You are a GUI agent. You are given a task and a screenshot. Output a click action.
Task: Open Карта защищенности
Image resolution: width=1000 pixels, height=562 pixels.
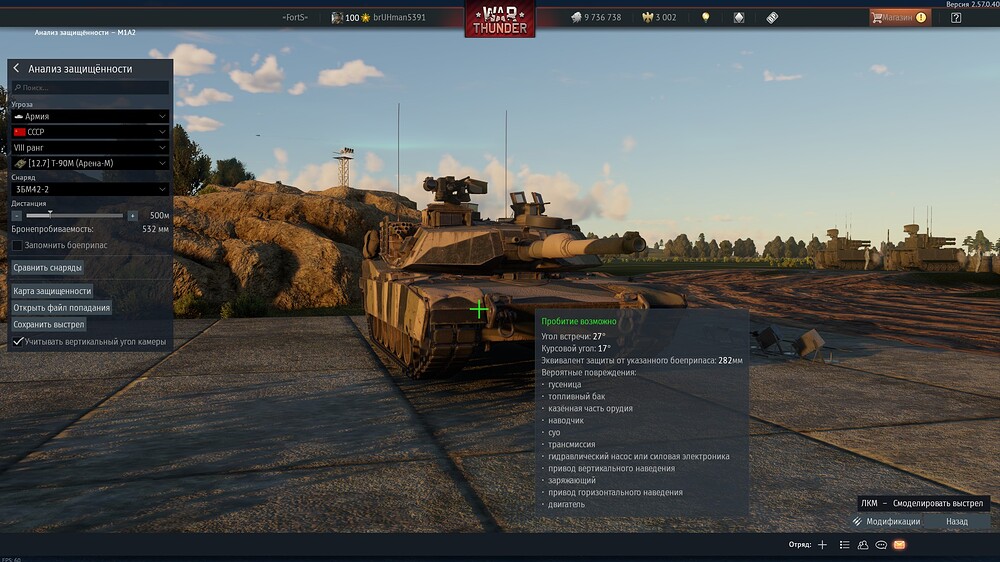52,291
